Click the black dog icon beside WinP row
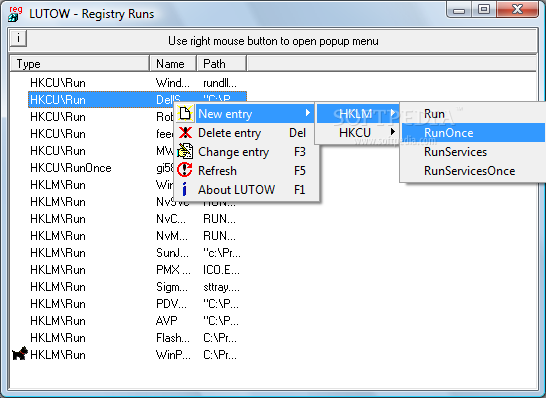This screenshot has width=546, height=398. coord(20,353)
